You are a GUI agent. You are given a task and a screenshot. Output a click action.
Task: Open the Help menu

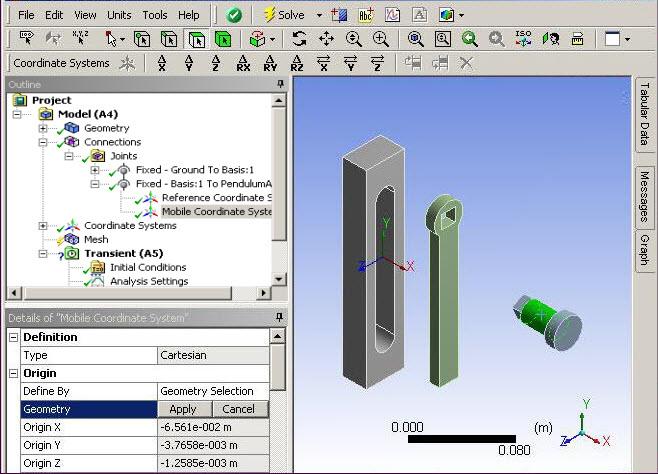188,15
